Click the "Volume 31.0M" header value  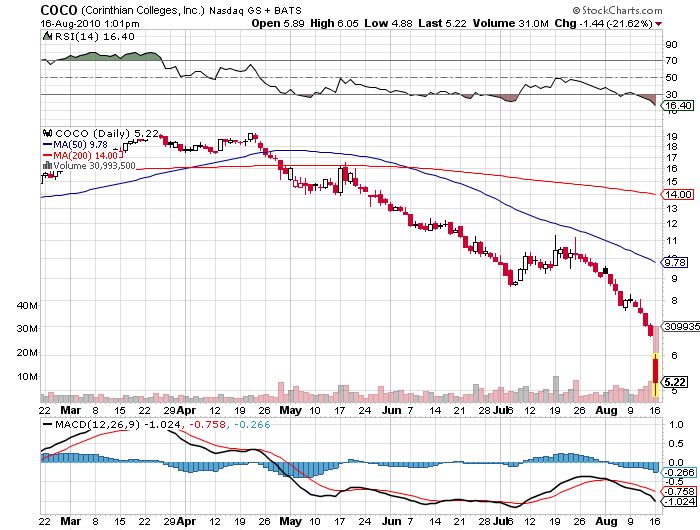pyautogui.click(x=510, y=23)
